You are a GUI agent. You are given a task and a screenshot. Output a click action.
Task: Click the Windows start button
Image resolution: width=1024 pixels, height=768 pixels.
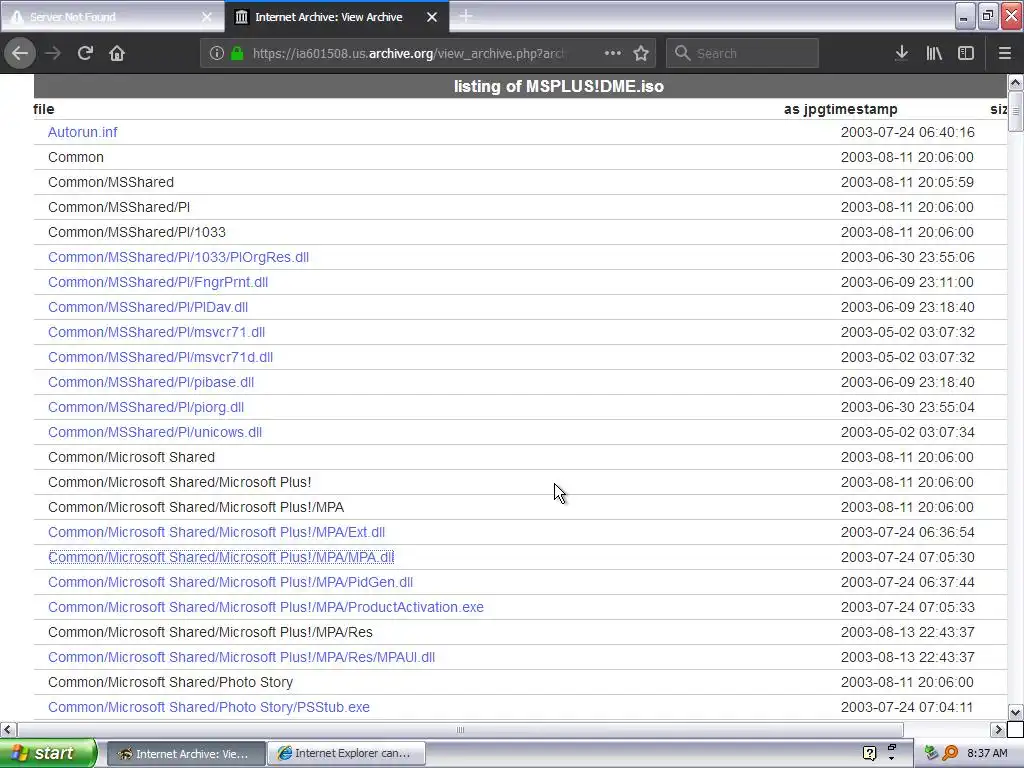point(48,753)
